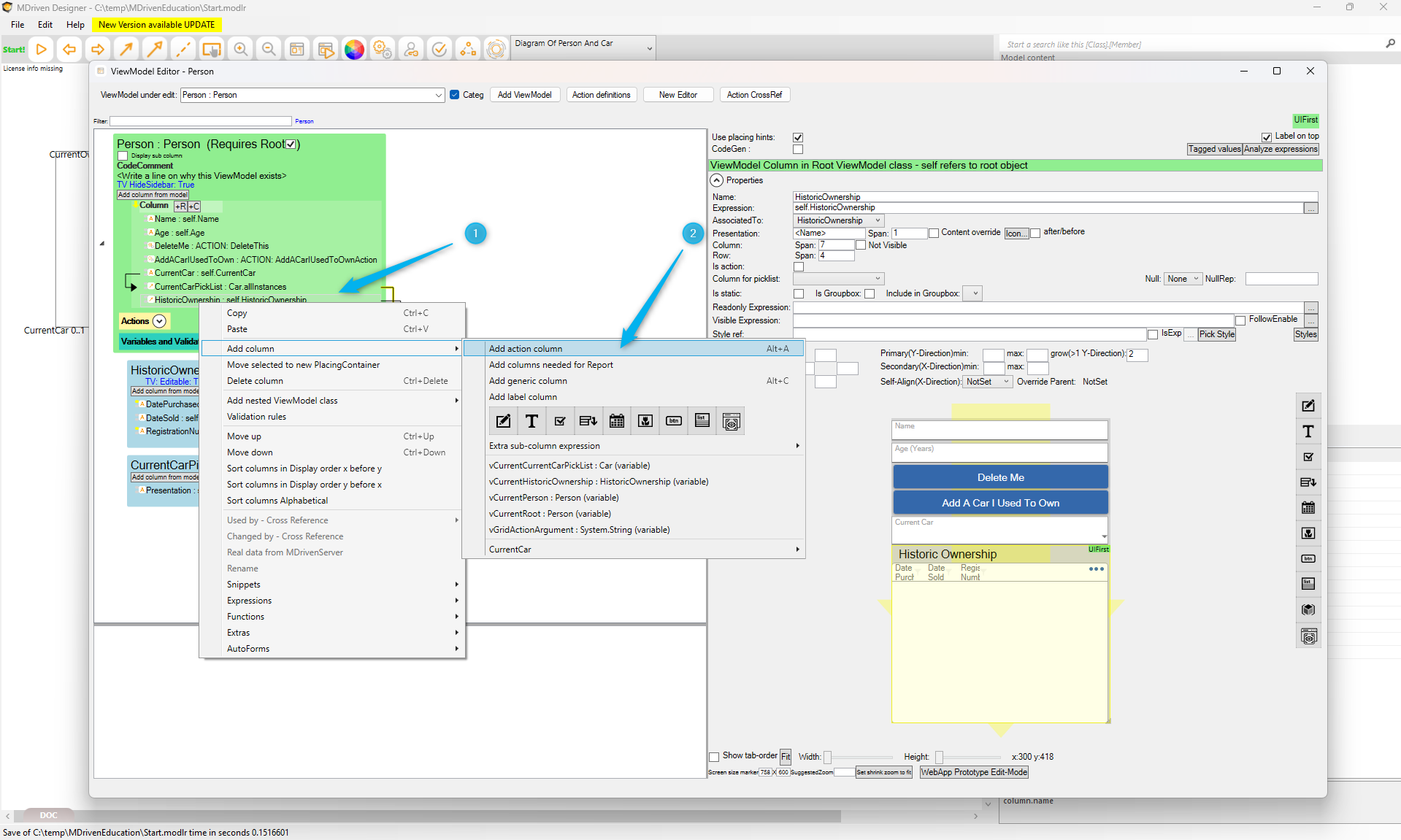Click the calendar icon in the submenu
This screenshot has width=1401, height=840.
617,421
